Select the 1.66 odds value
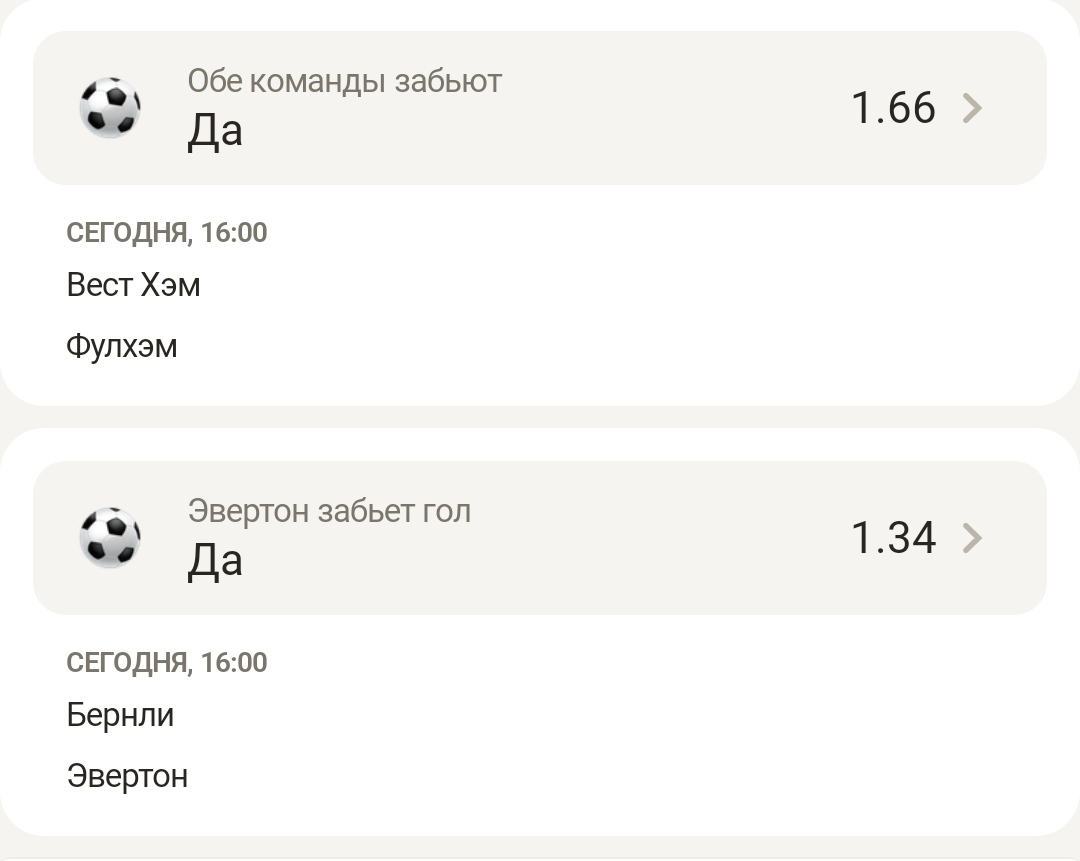 point(893,108)
